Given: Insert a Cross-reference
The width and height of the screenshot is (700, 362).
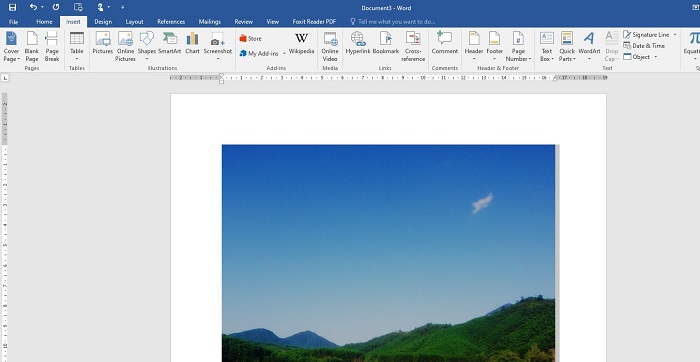Looking at the screenshot, I should (x=413, y=46).
